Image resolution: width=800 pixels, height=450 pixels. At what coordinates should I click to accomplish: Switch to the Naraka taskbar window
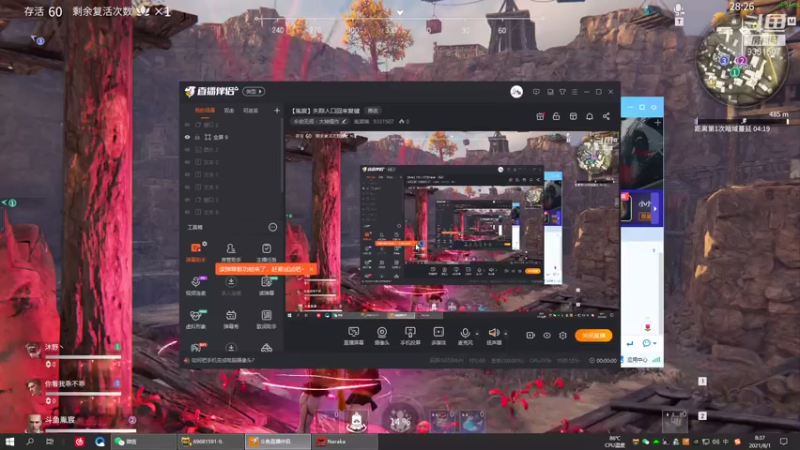coord(345,441)
